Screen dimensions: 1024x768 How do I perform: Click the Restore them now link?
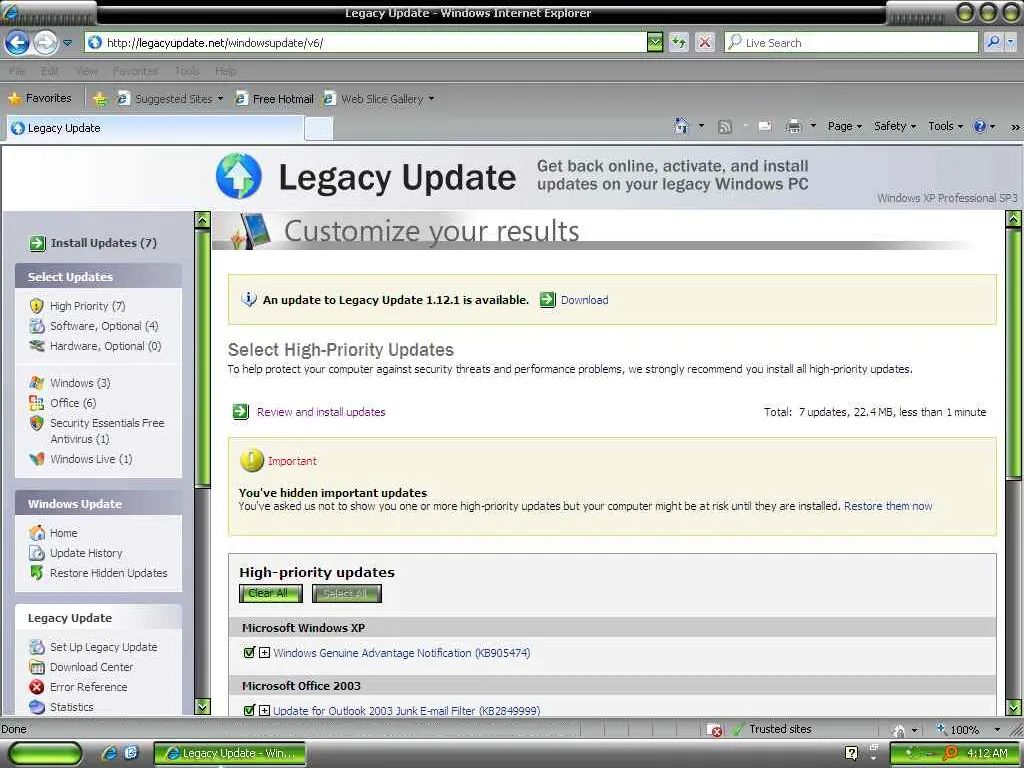pos(888,506)
